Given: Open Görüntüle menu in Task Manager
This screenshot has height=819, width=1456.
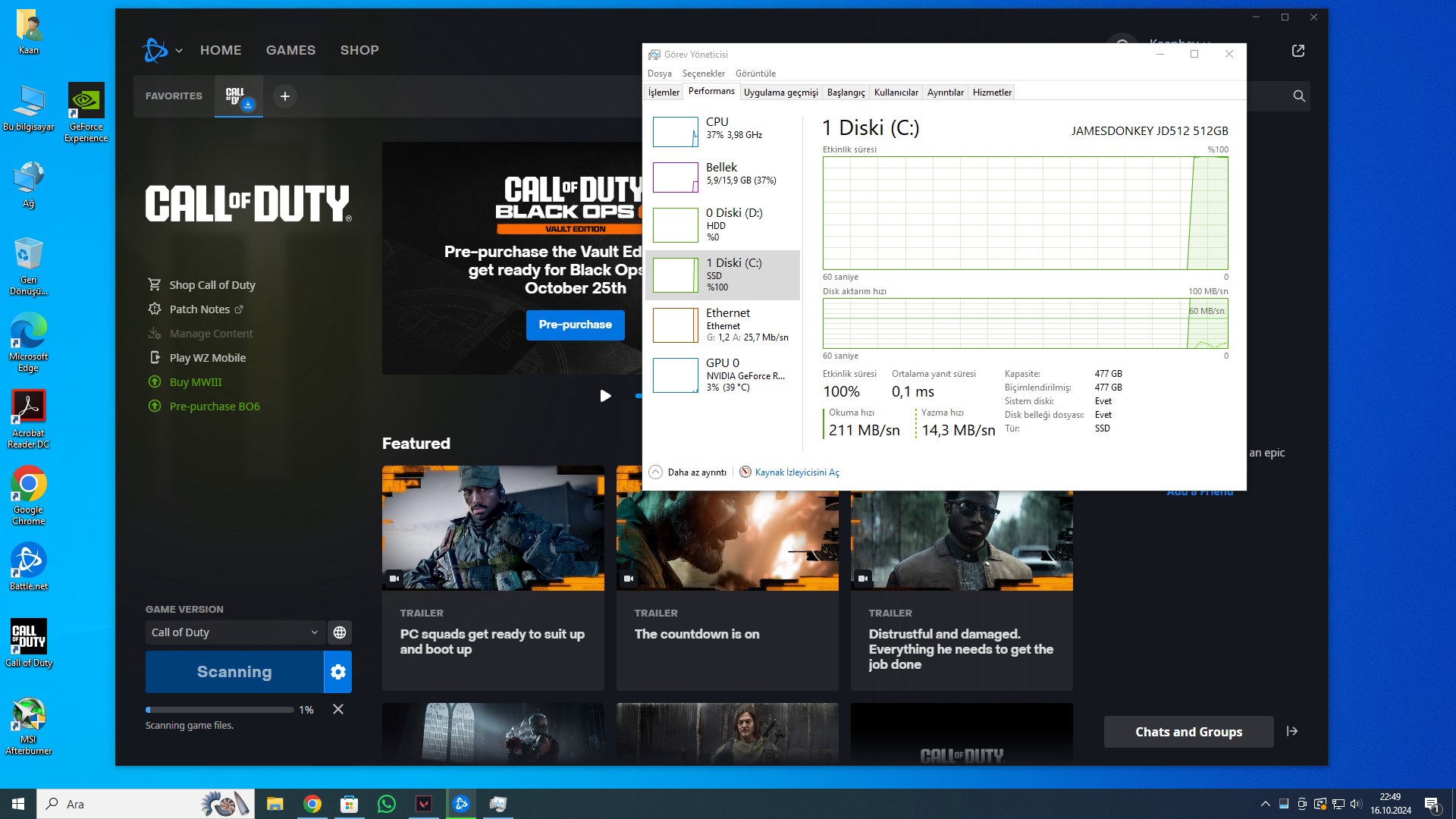Looking at the screenshot, I should click(755, 74).
